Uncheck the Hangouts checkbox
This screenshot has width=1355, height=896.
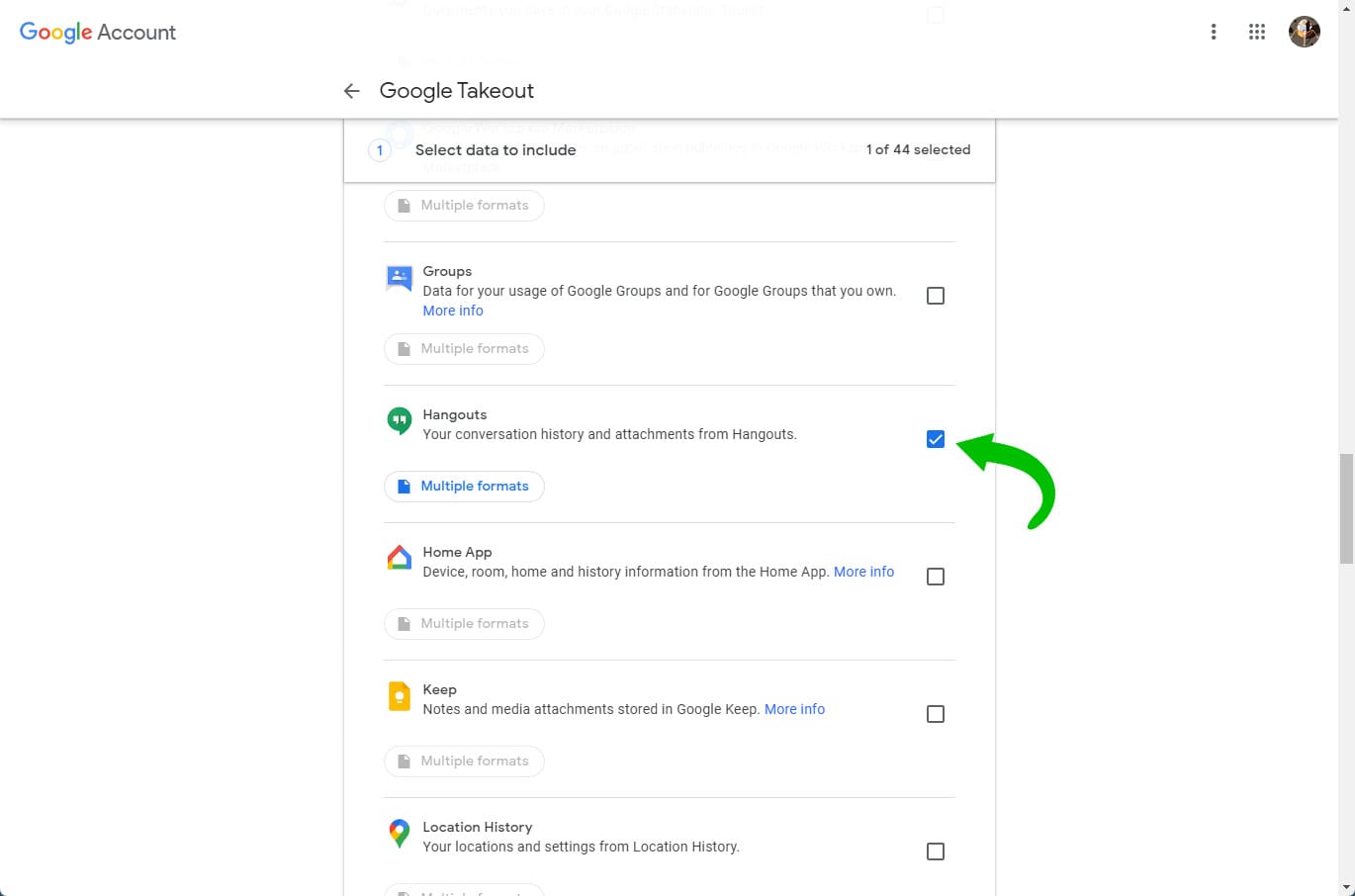[935, 439]
